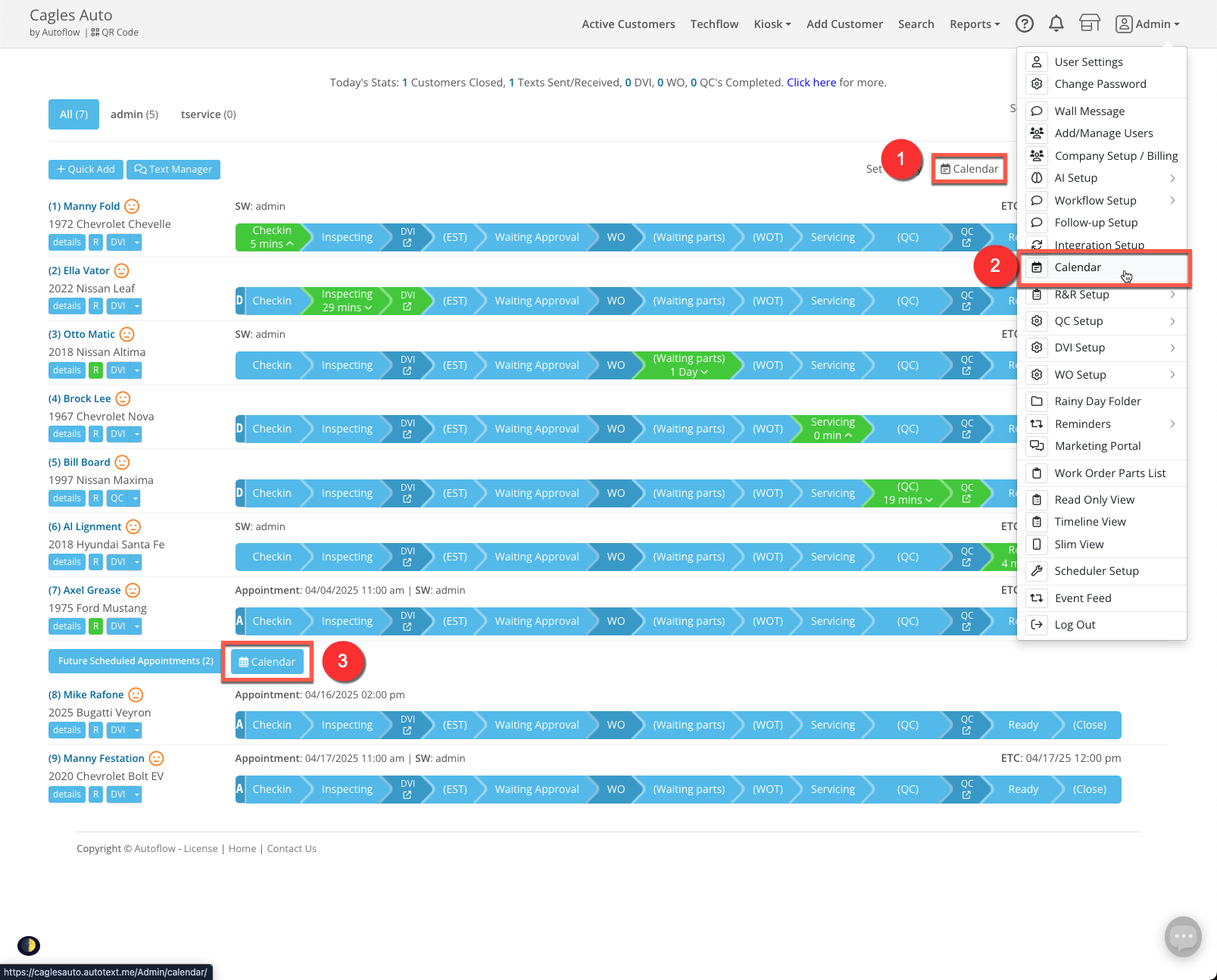Open the help question mark icon
Viewport: 1217px width, 980px height.
(x=1025, y=24)
